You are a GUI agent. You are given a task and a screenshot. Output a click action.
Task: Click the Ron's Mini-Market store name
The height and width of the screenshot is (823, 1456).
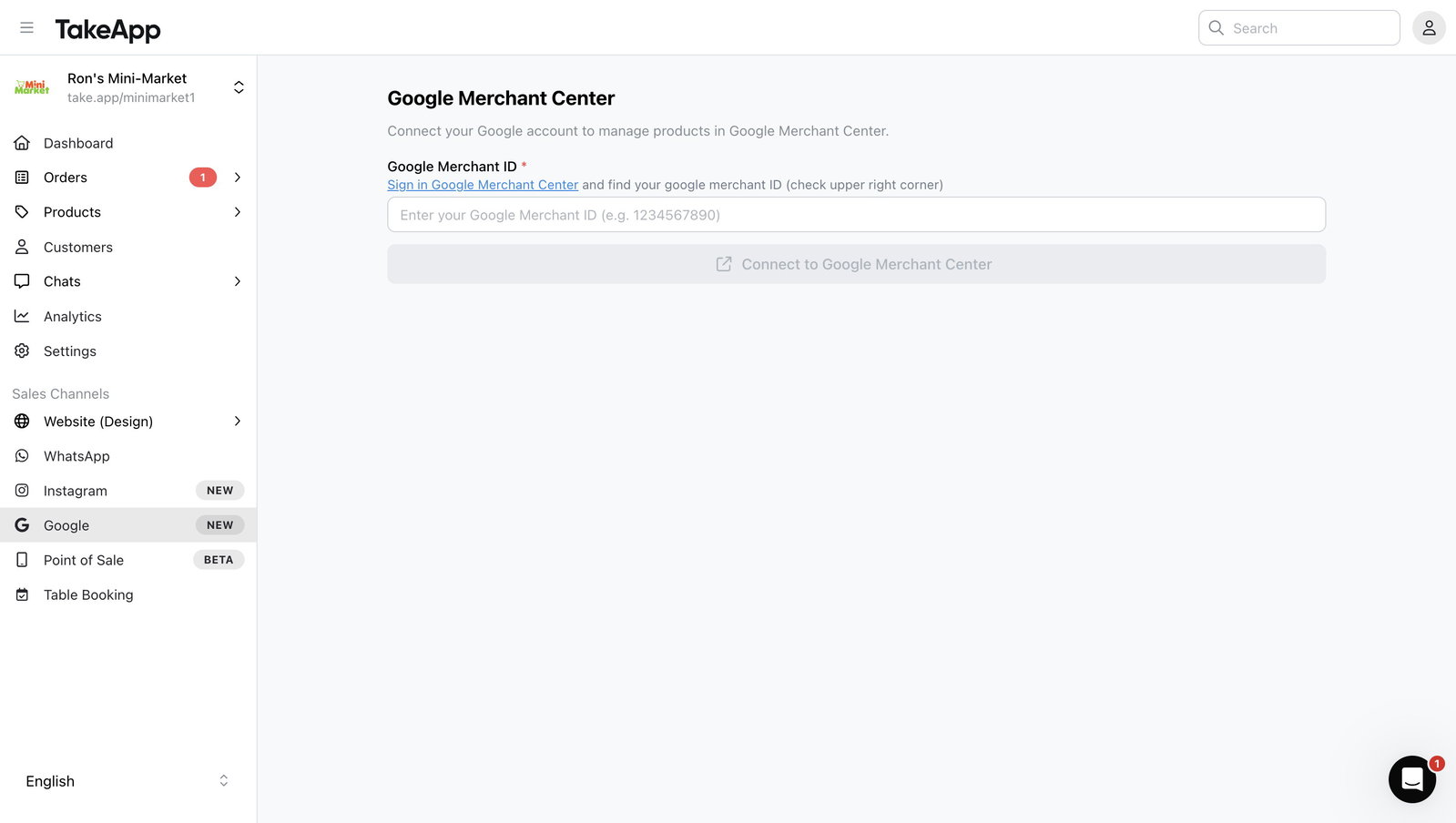tap(127, 78)
